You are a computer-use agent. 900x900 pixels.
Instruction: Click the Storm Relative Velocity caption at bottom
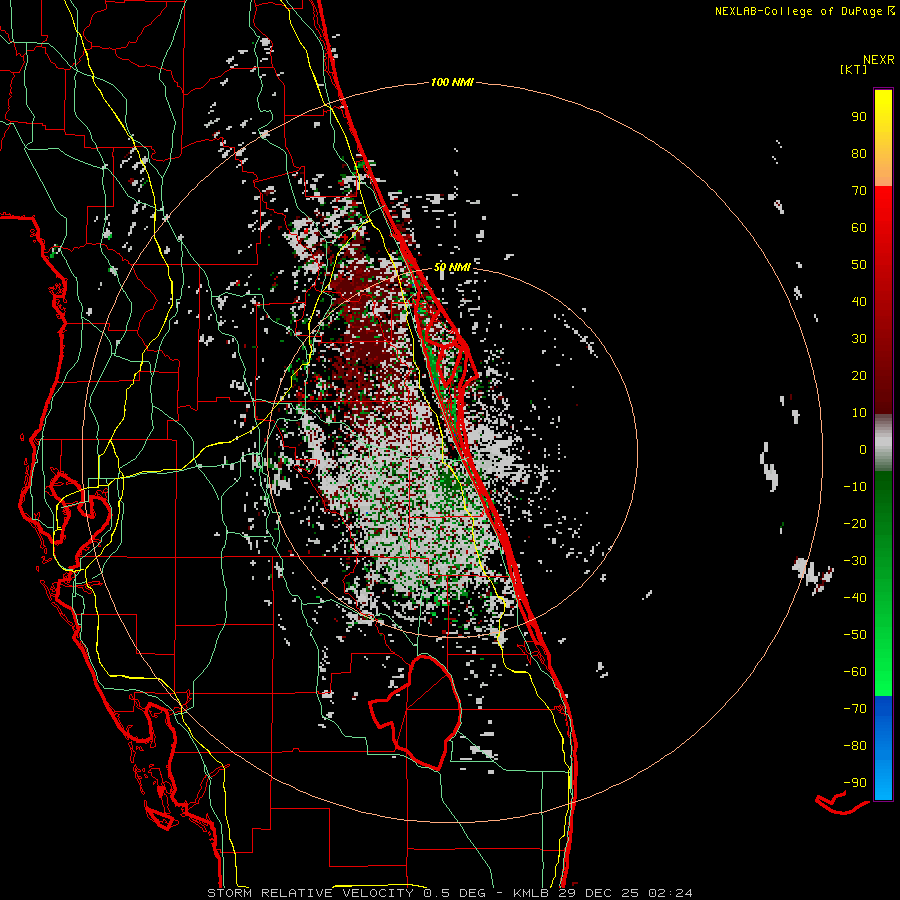pos(449,893)
